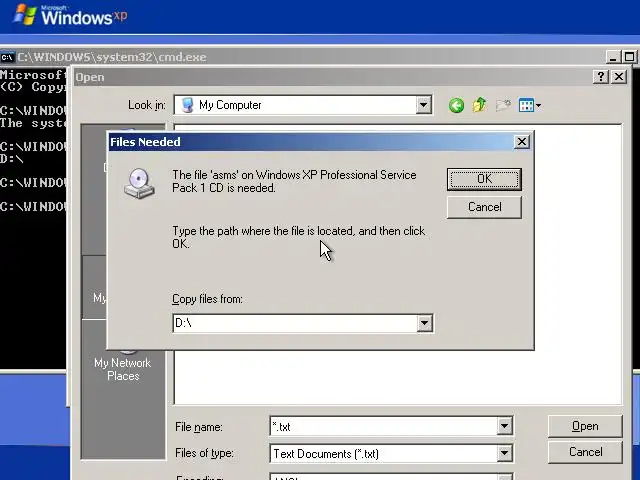Cancel the Files Needed dialog
Image resolution: width=640 pixels, height=480 pixels.
point(484,207)
